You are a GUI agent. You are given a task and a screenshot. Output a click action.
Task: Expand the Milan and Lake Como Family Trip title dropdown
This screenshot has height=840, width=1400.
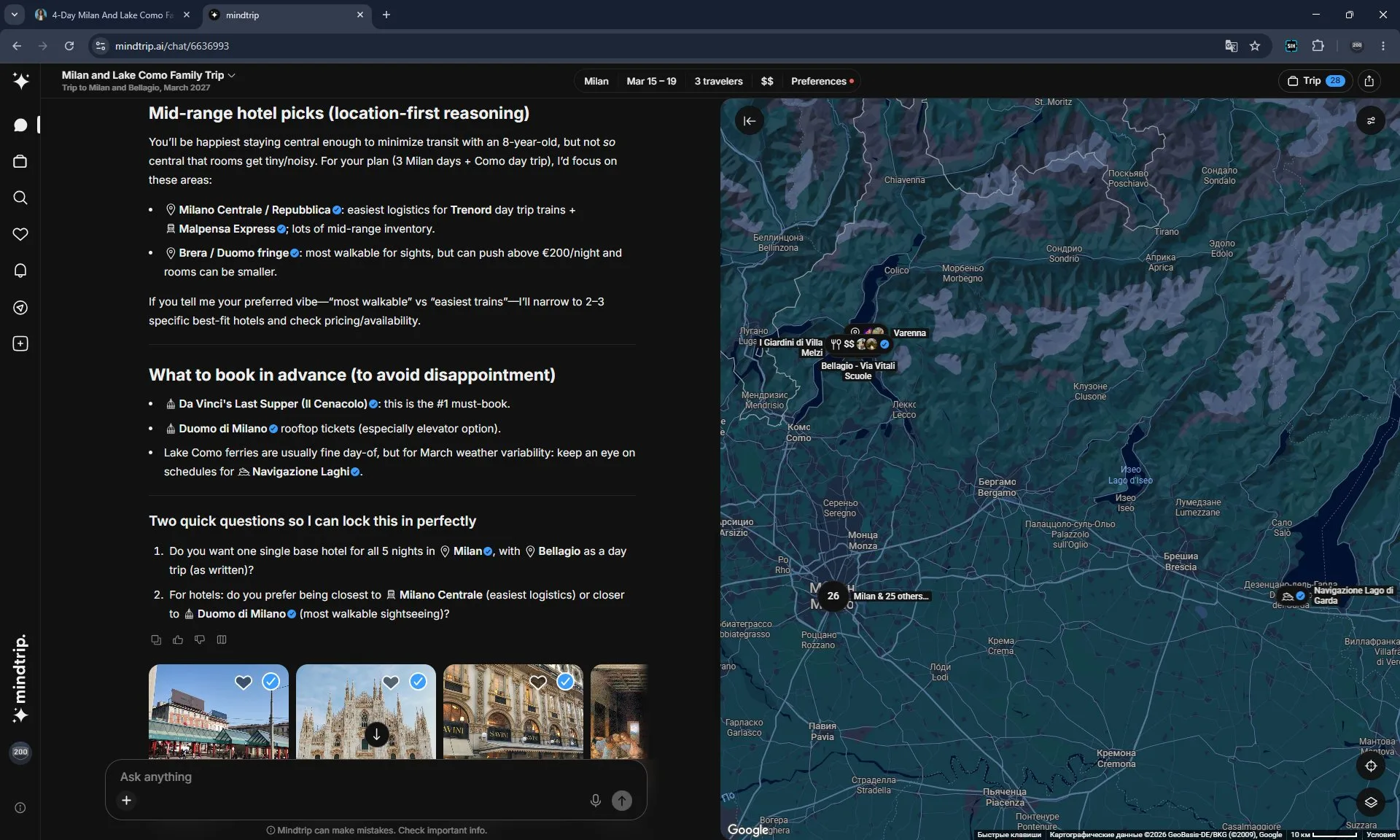148,75
